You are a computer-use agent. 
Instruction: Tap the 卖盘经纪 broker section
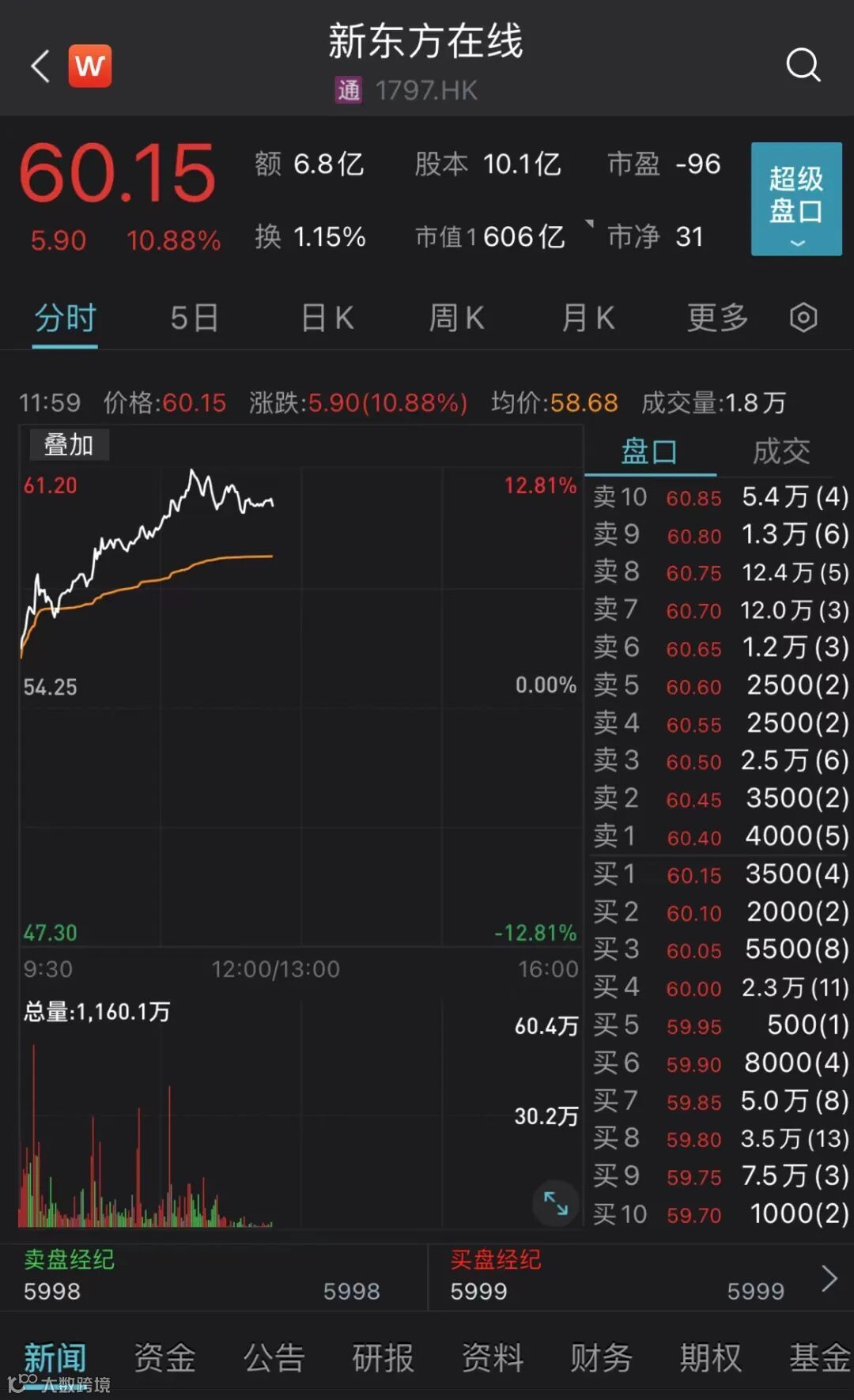pos(213,1276)
